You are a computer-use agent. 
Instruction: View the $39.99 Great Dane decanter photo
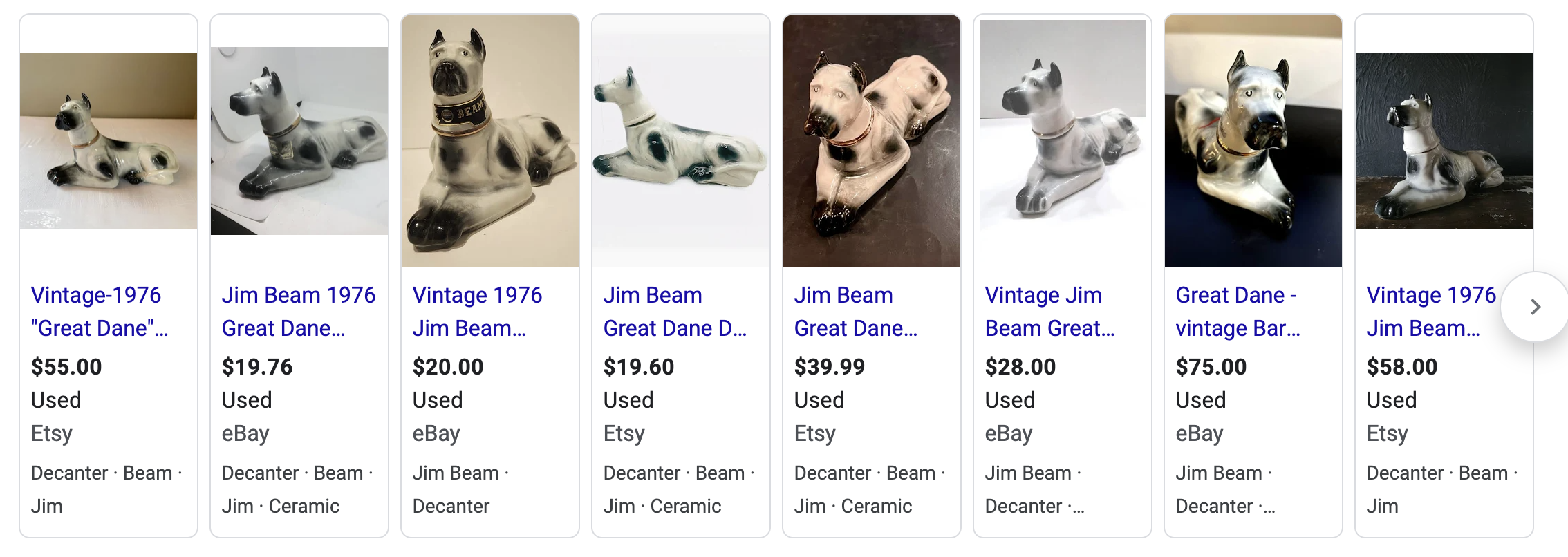point(872,141)
